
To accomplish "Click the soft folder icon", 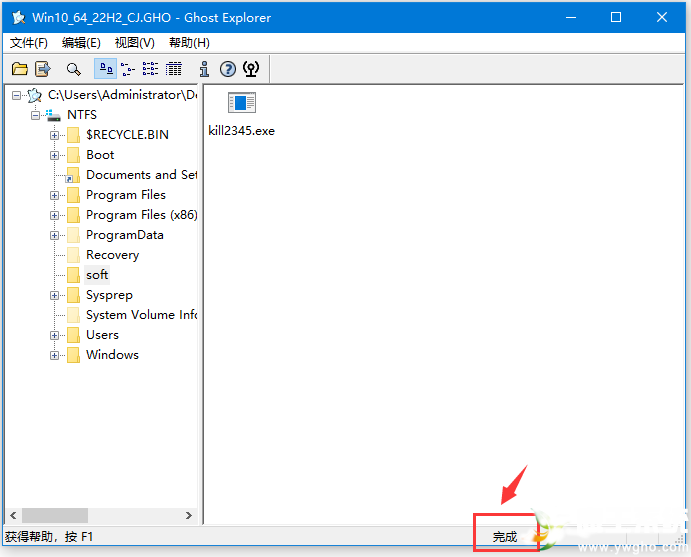I will pos(73,275).
